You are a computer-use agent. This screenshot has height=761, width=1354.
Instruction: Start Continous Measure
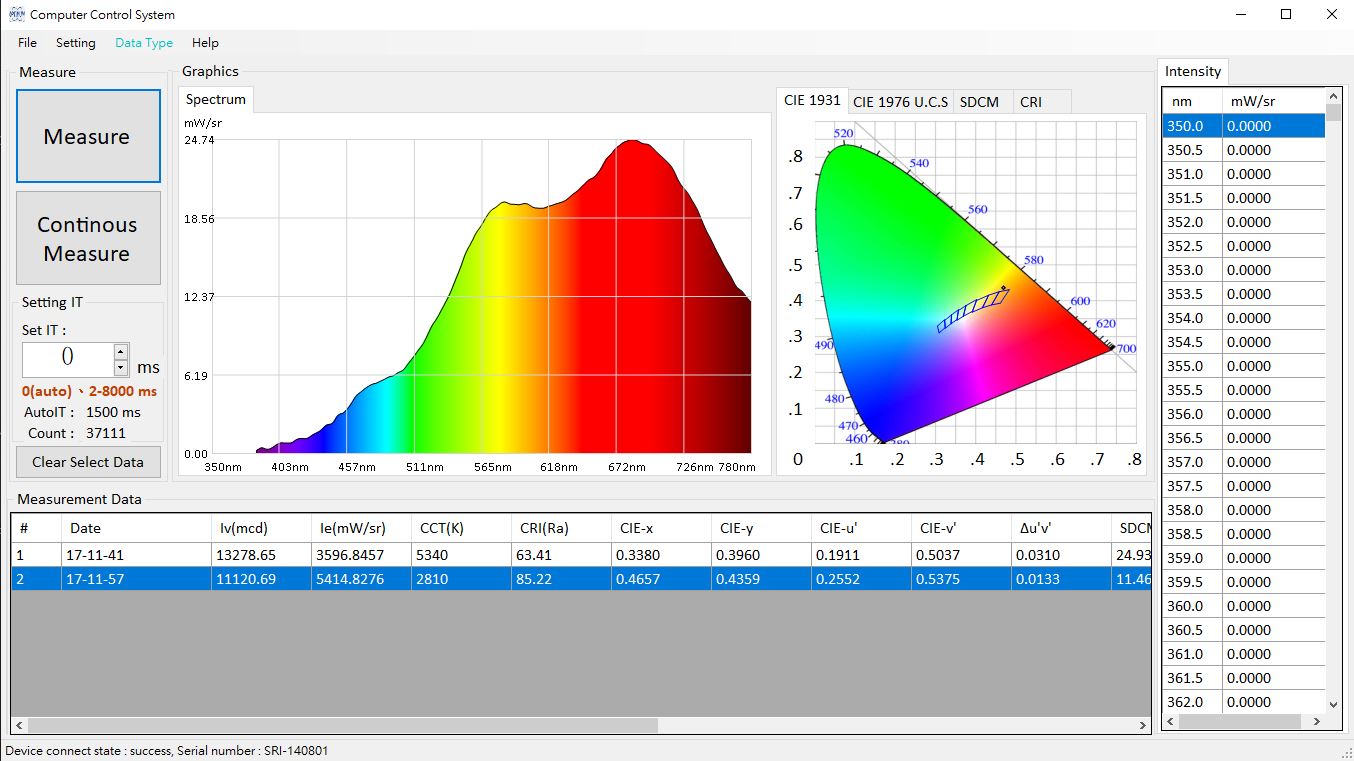pyautogui.click(x=88, y=238)
